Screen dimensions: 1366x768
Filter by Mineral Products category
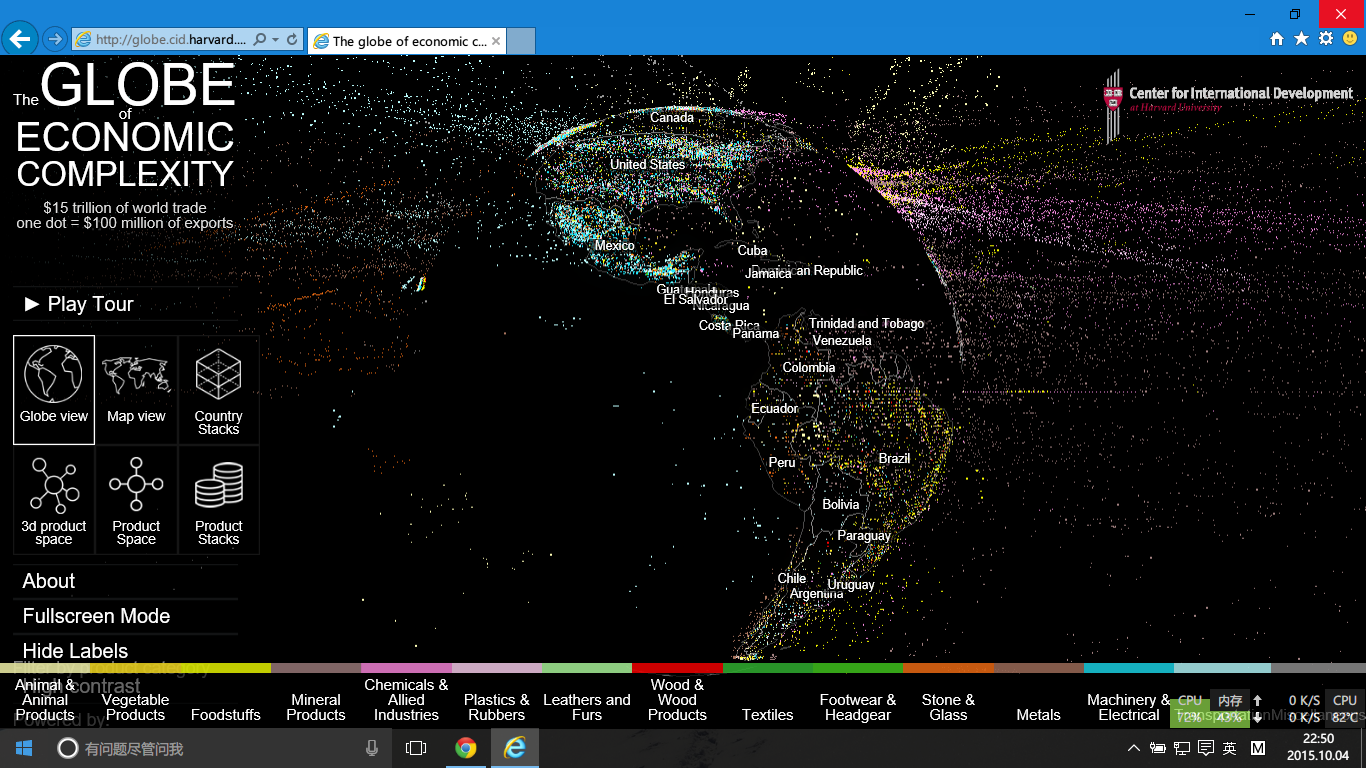pyautogui.click(x=316, y=707)
